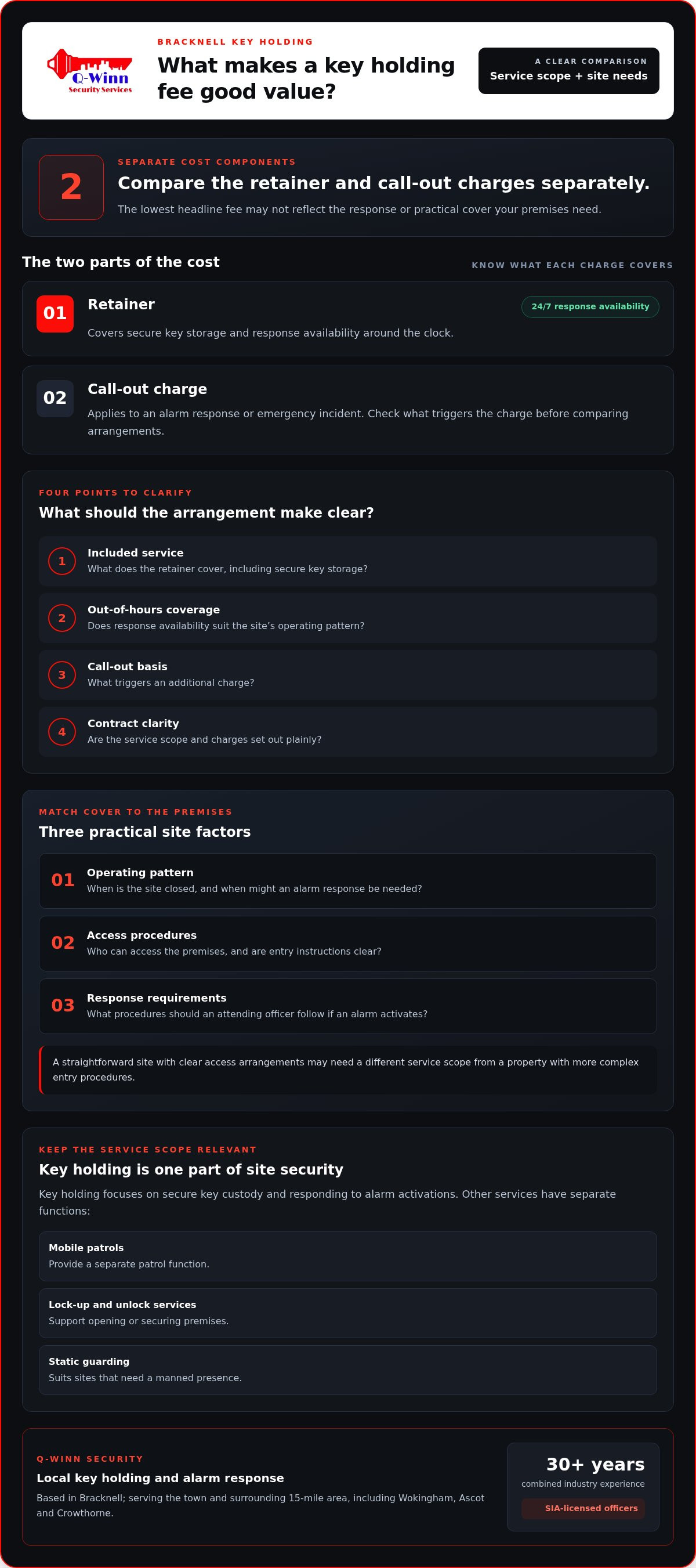This screenshot has width=696, height=1568.
Task: Select circled number 1 beside Included service
Action: pos(62,561)
